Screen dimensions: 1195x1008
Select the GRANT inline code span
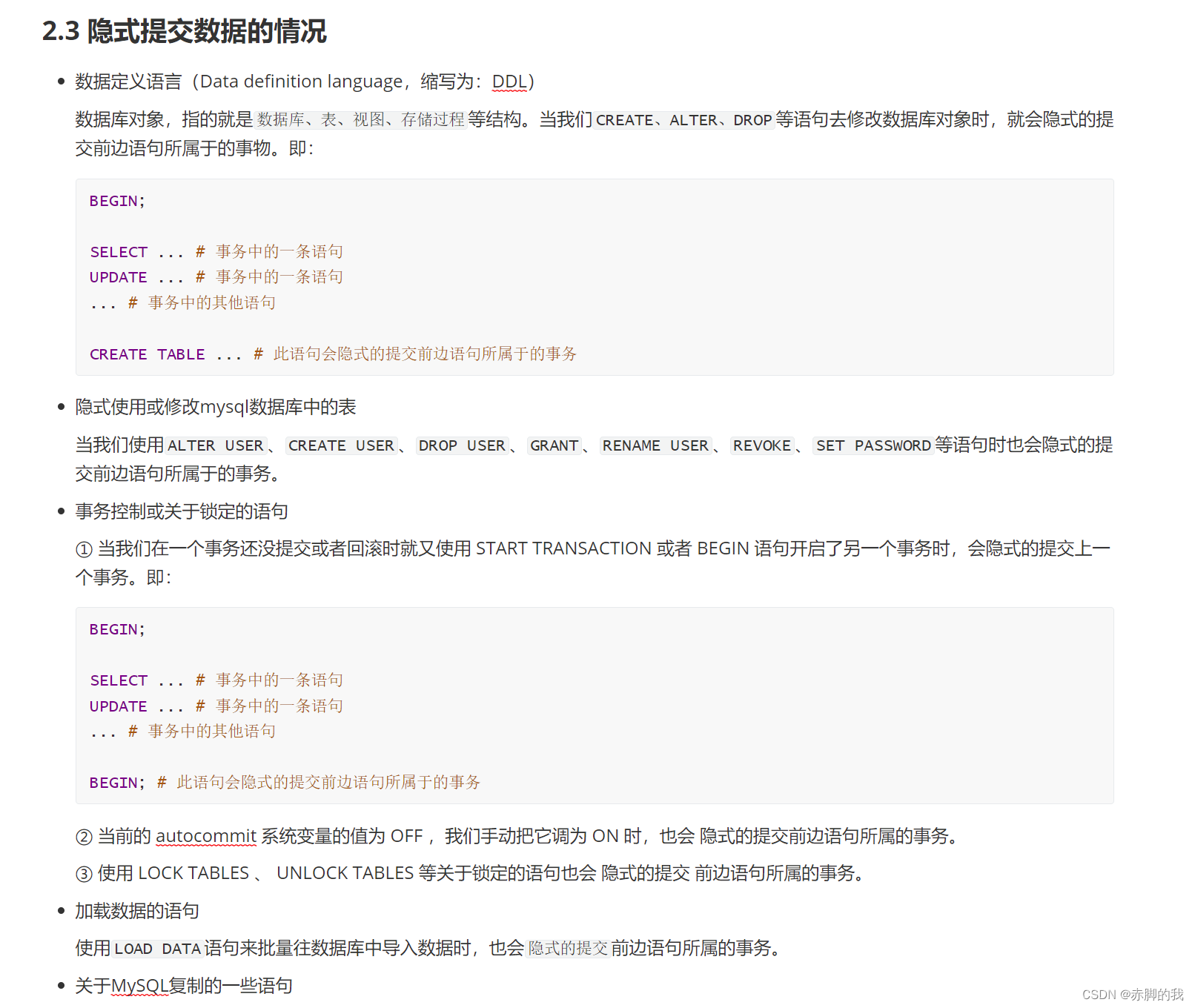click(x=554, y=445)
